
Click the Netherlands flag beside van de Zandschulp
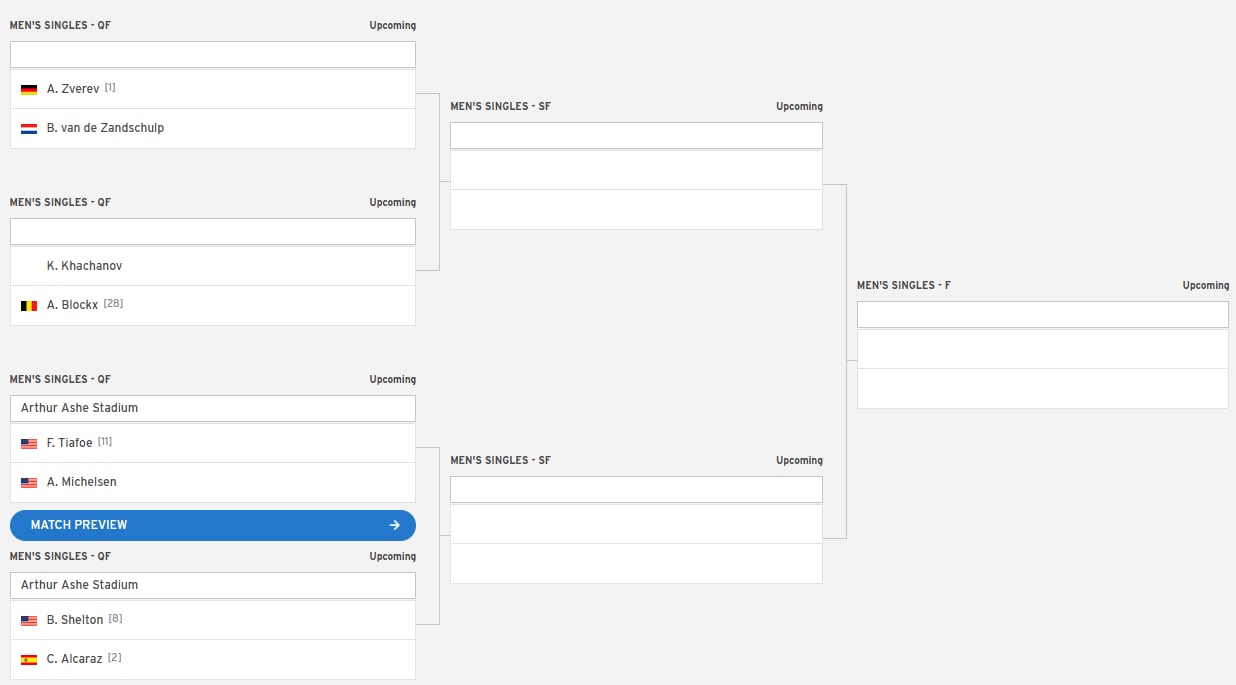pos(29,128)
